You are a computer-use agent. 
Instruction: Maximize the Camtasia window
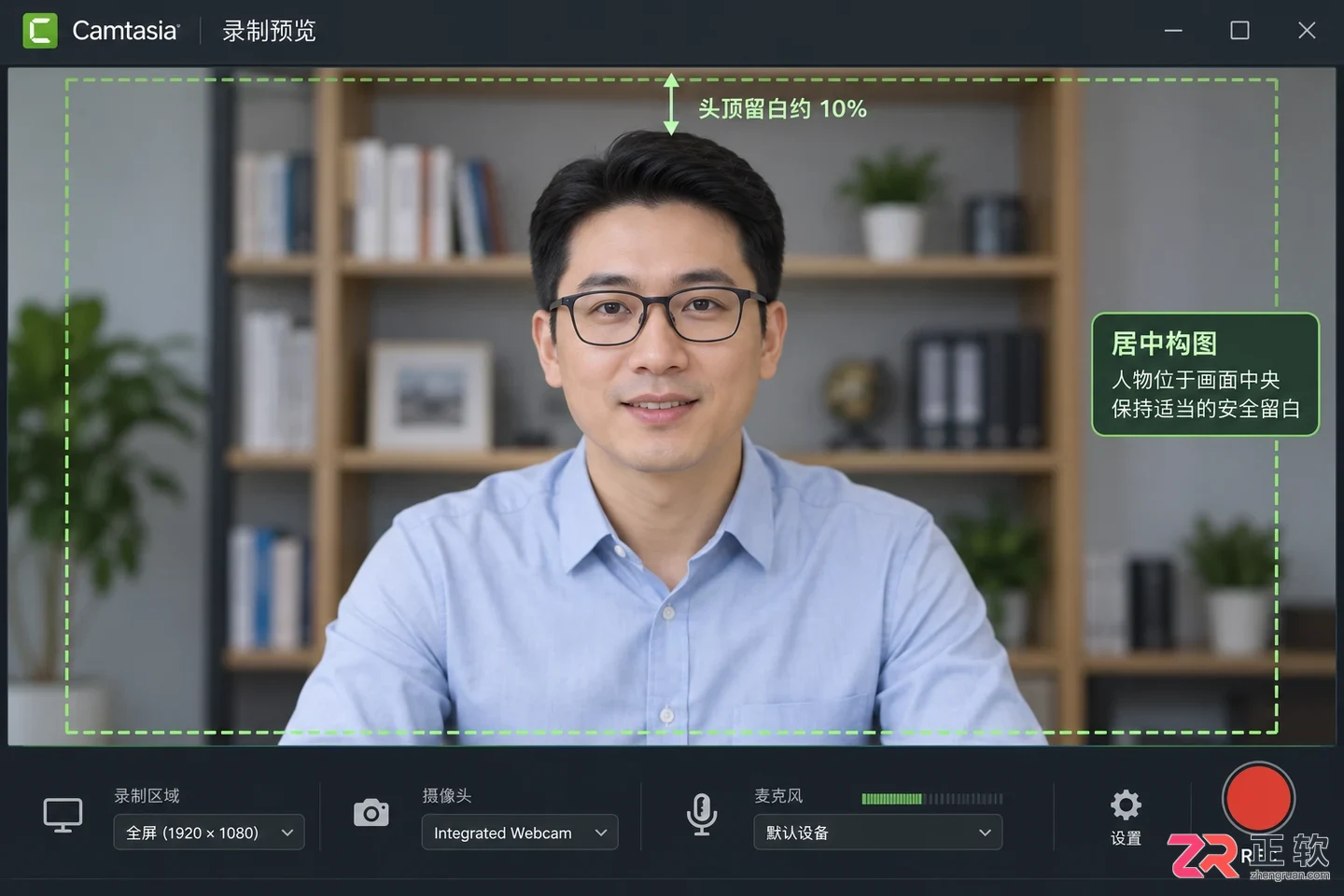tap(1239, 31)
